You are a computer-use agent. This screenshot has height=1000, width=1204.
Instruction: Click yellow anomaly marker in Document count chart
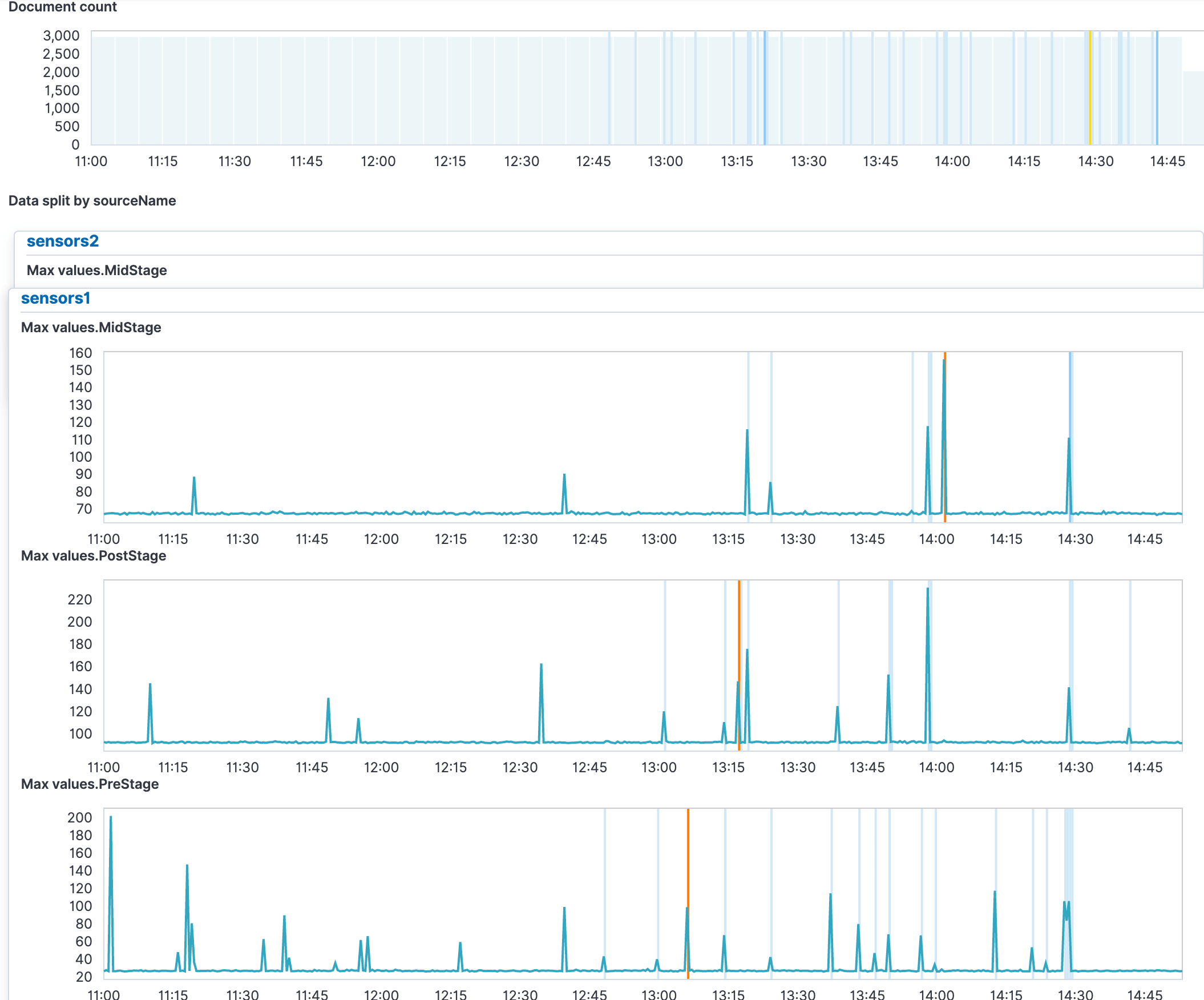tap(1090, 86)
